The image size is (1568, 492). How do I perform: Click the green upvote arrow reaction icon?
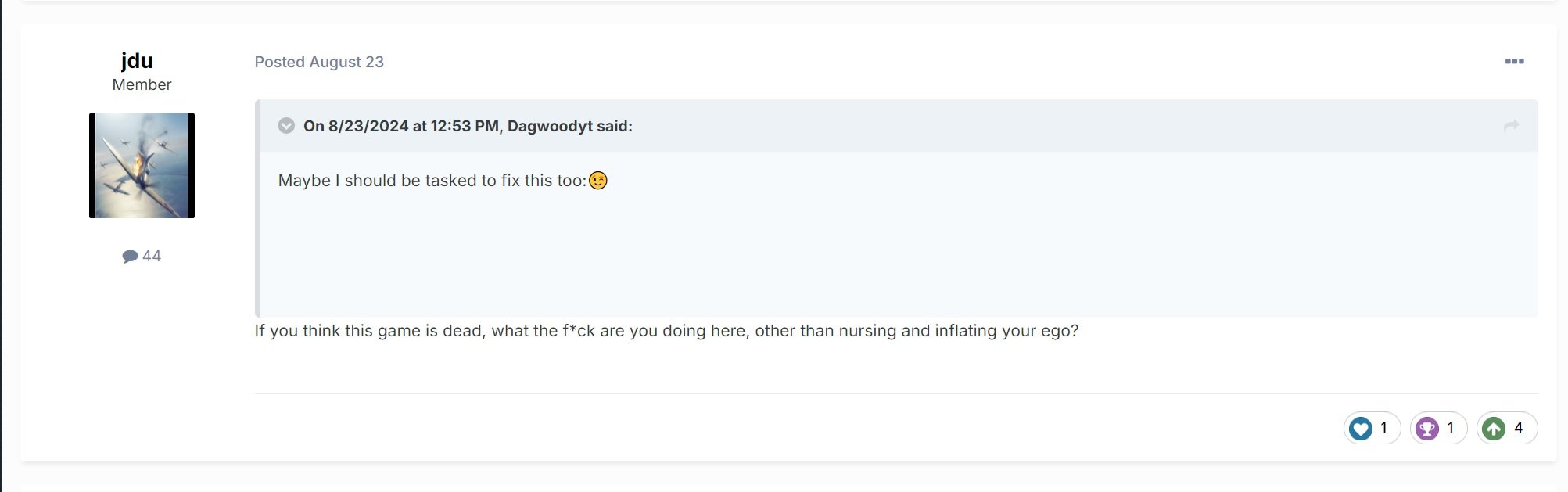[1494, 429]
